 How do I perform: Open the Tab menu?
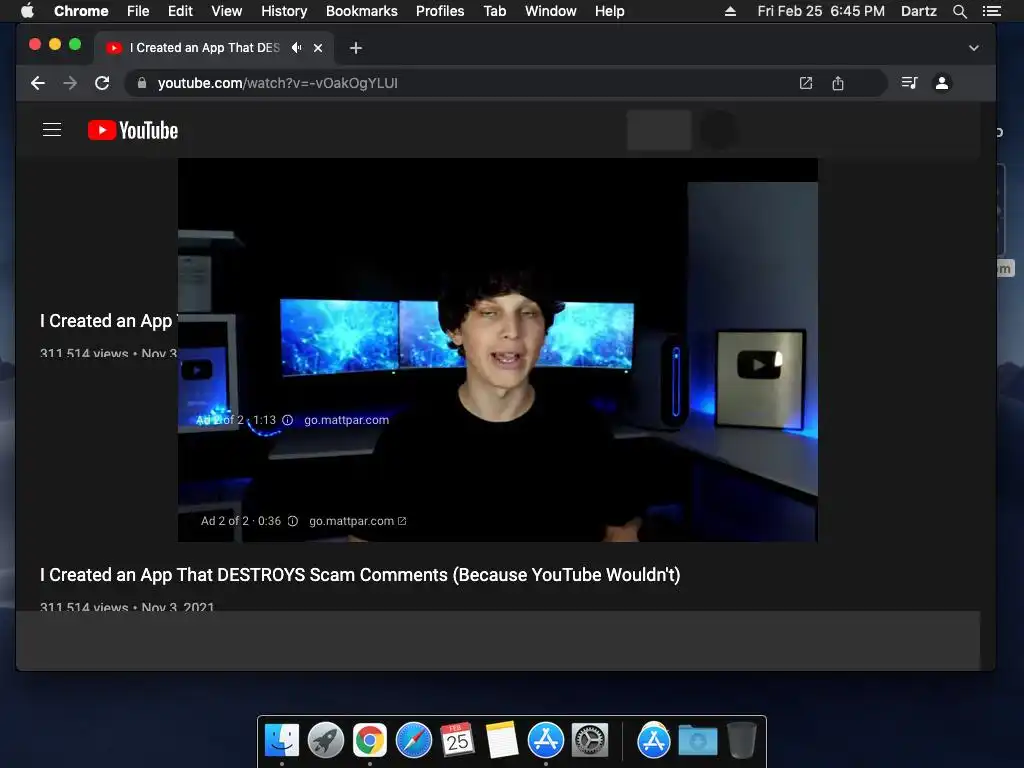point(495,11)
